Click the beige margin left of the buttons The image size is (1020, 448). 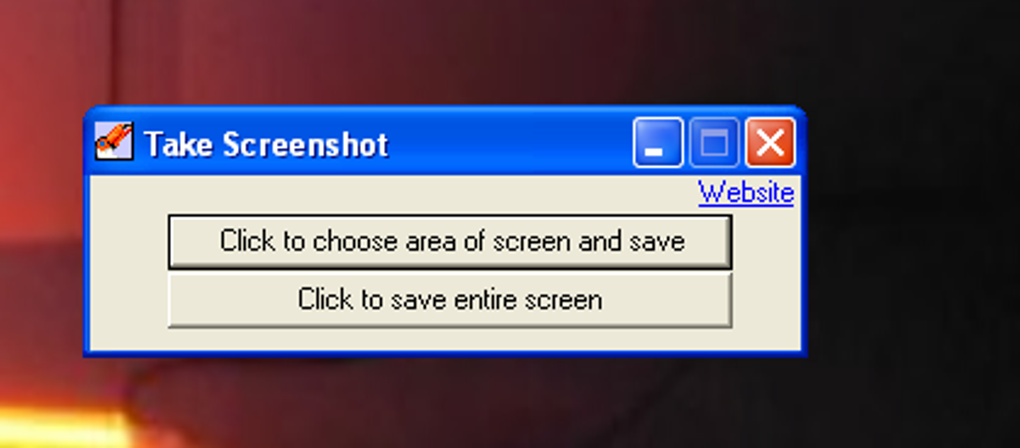[x=129, y=270]
